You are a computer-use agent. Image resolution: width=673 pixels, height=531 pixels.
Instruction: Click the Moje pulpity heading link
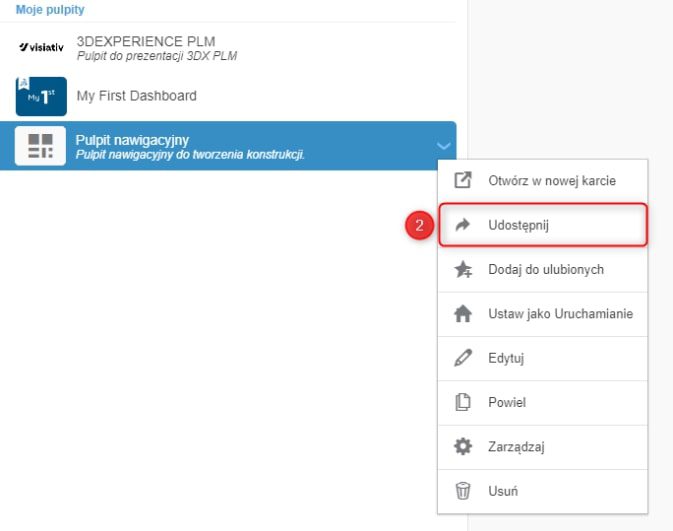coord(50,9)
